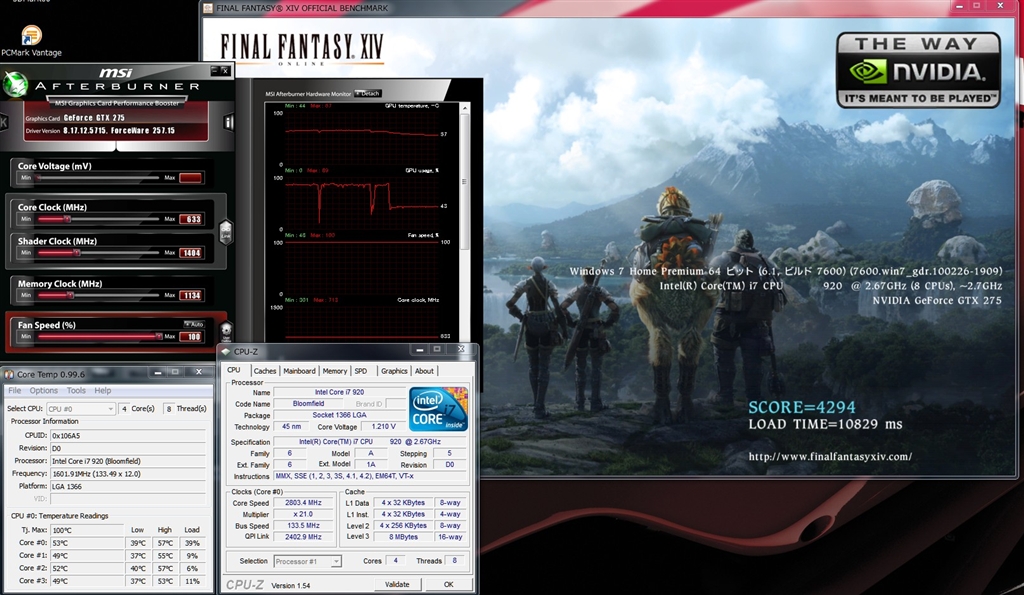Click the GPU temperature graph in monitor
Image resolution: width=1024 pixels, height=595 pixels.
click(x=362, y=137)
